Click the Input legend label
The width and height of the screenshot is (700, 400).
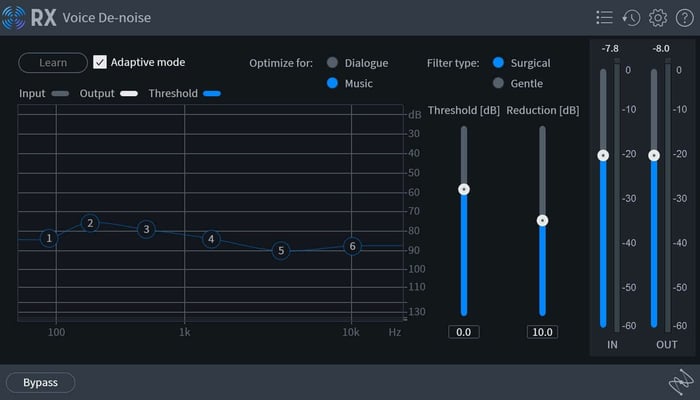(32, 93)
